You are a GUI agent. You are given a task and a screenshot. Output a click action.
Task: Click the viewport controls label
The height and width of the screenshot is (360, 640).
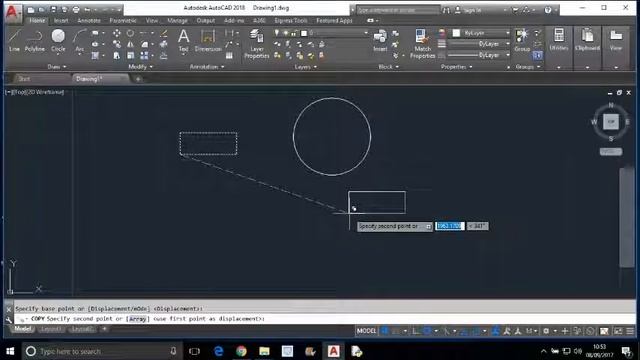(35, 92)
